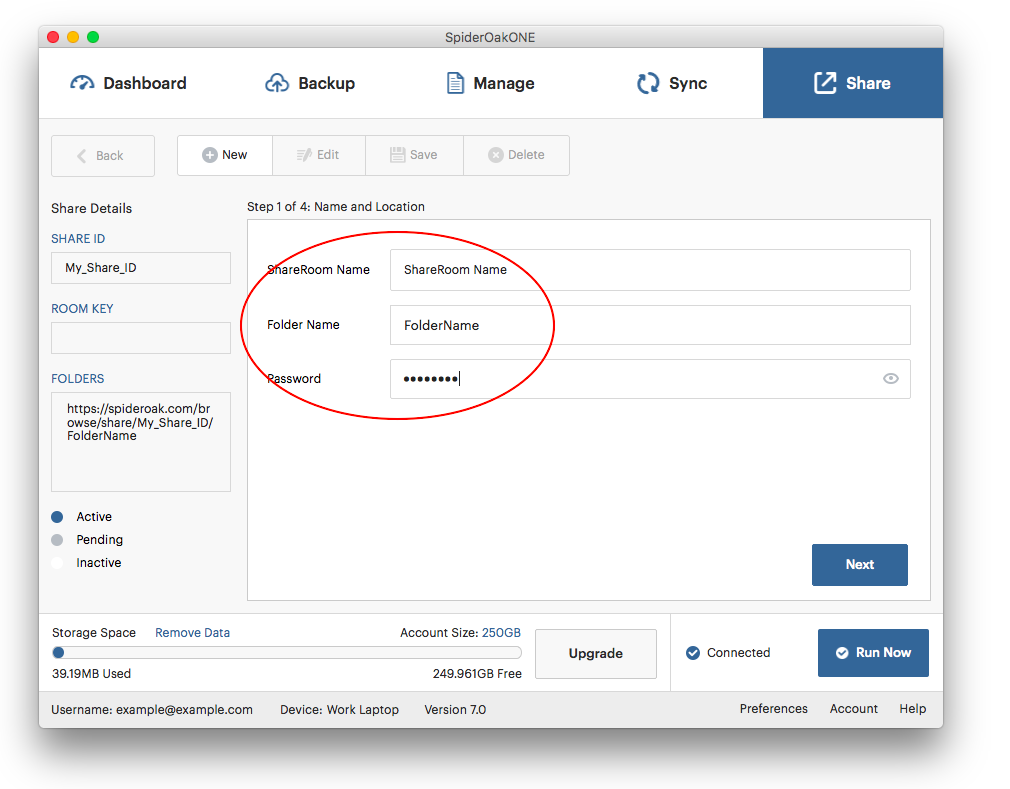The width and height of the screenshot is (1010, 789).
Task: Click the New plus circle icon
Action: (x=209, y=155)
